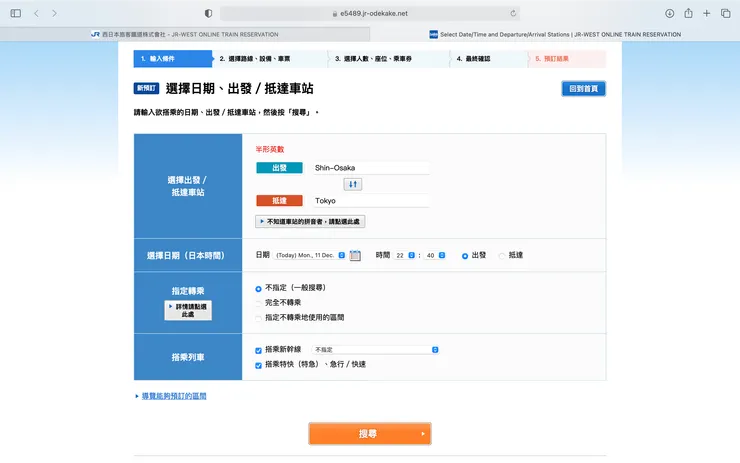This screenshot has height=463, width=740.
Task: Open the minute dropdown showing 40
Action: [x=435, y=255]
